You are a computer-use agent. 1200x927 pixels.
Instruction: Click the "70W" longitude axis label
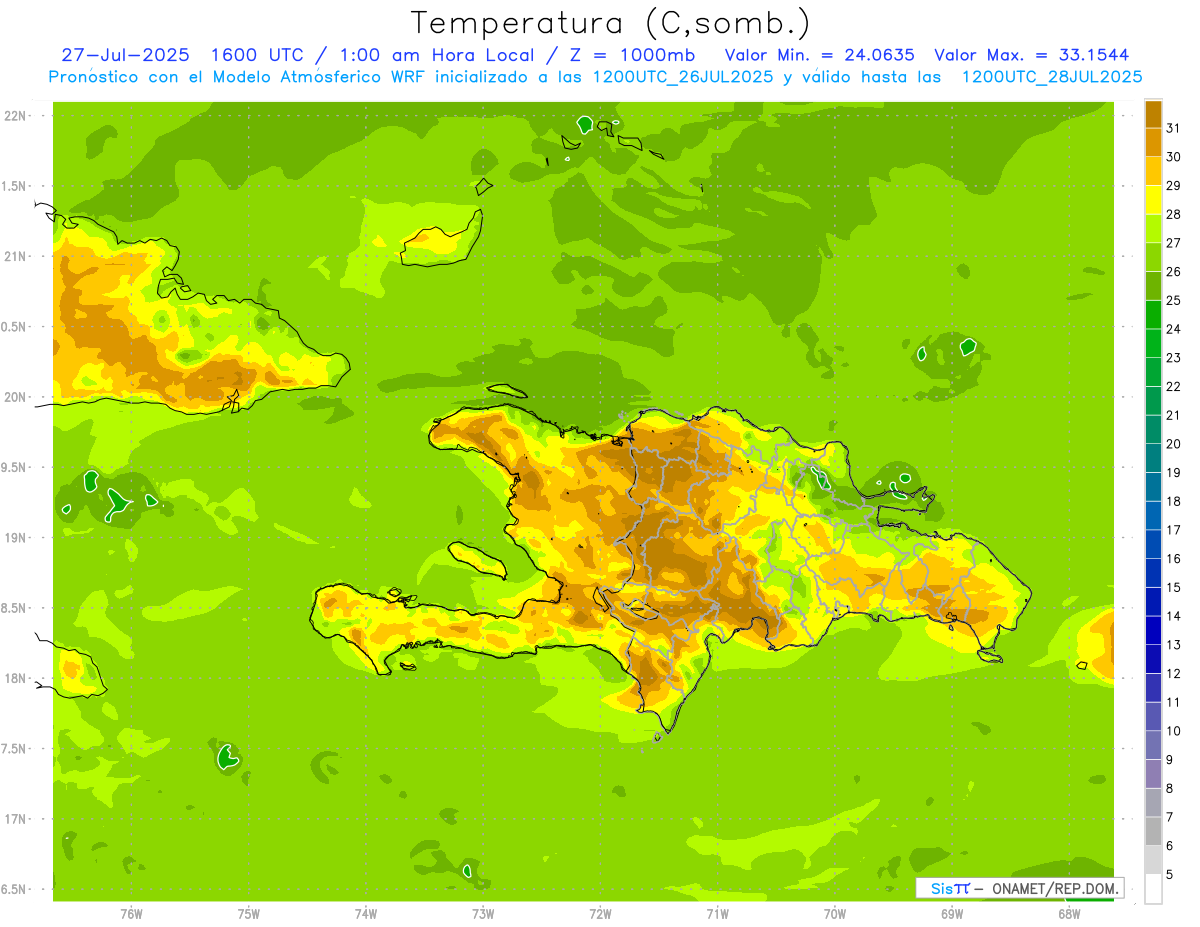click(835, 914)
